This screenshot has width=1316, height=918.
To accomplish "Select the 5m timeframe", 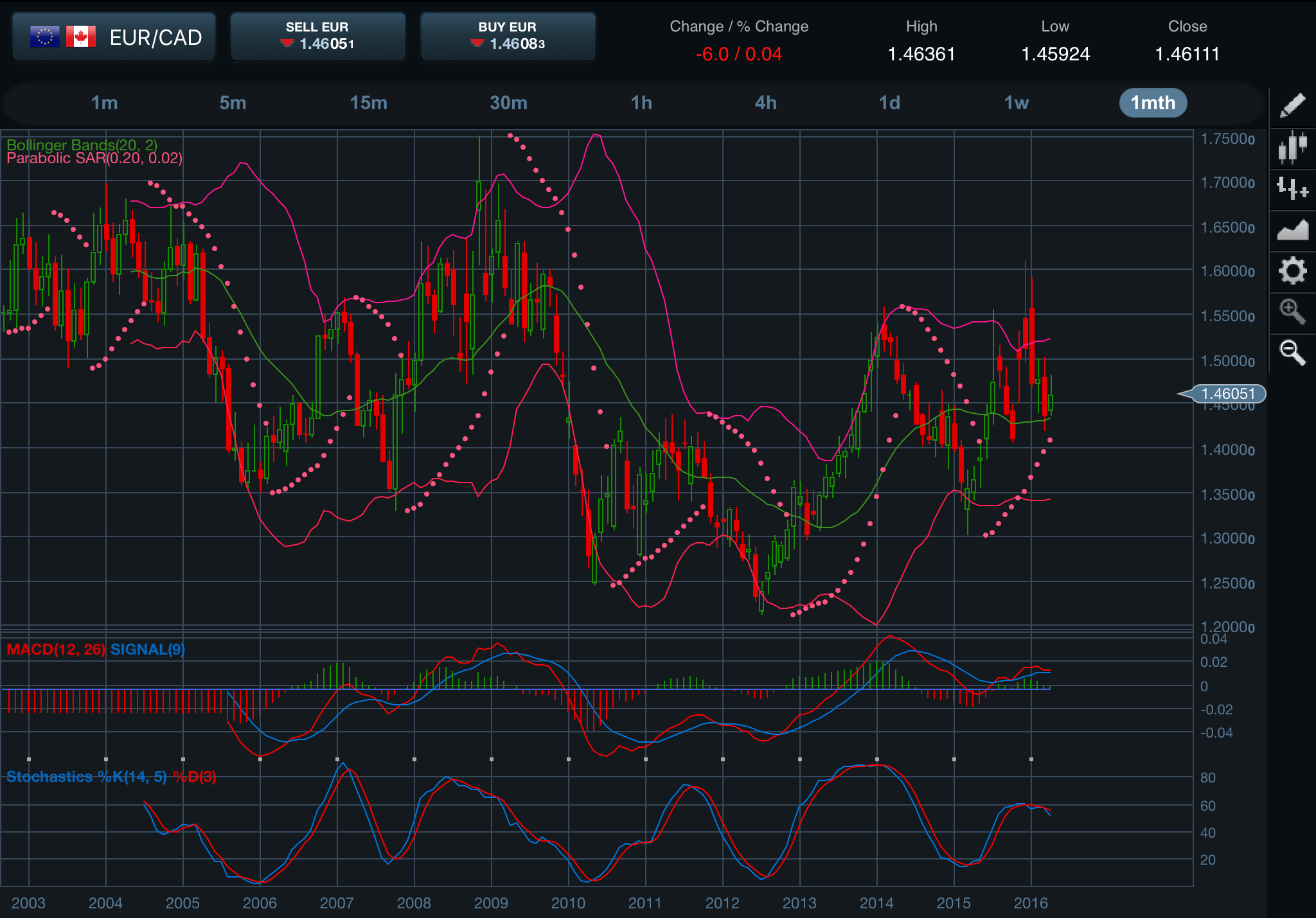I will 233,103.
